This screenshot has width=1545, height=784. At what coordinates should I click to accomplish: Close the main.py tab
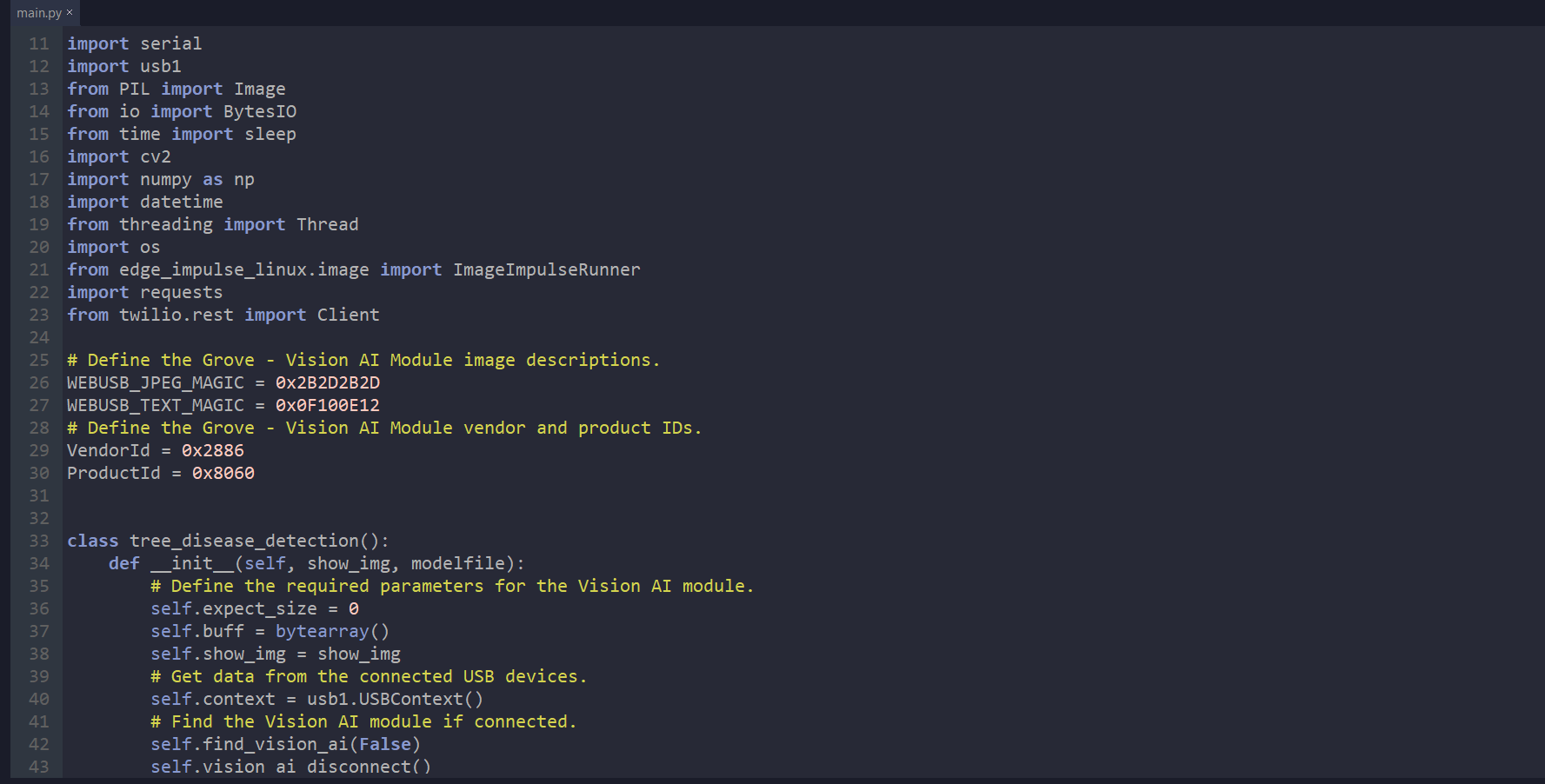coord(70,12)
